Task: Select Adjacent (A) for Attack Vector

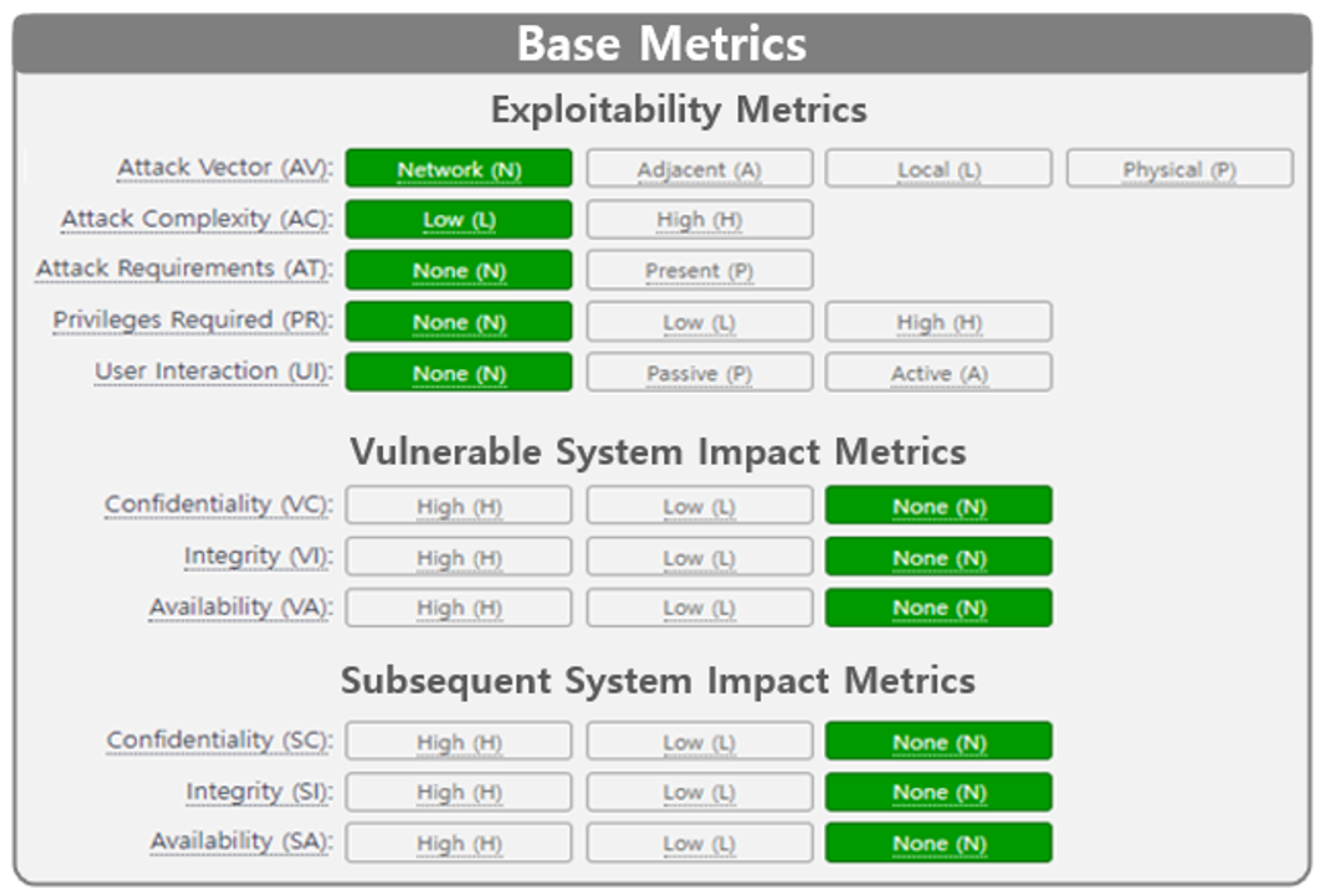Action: tap(699, 169)
